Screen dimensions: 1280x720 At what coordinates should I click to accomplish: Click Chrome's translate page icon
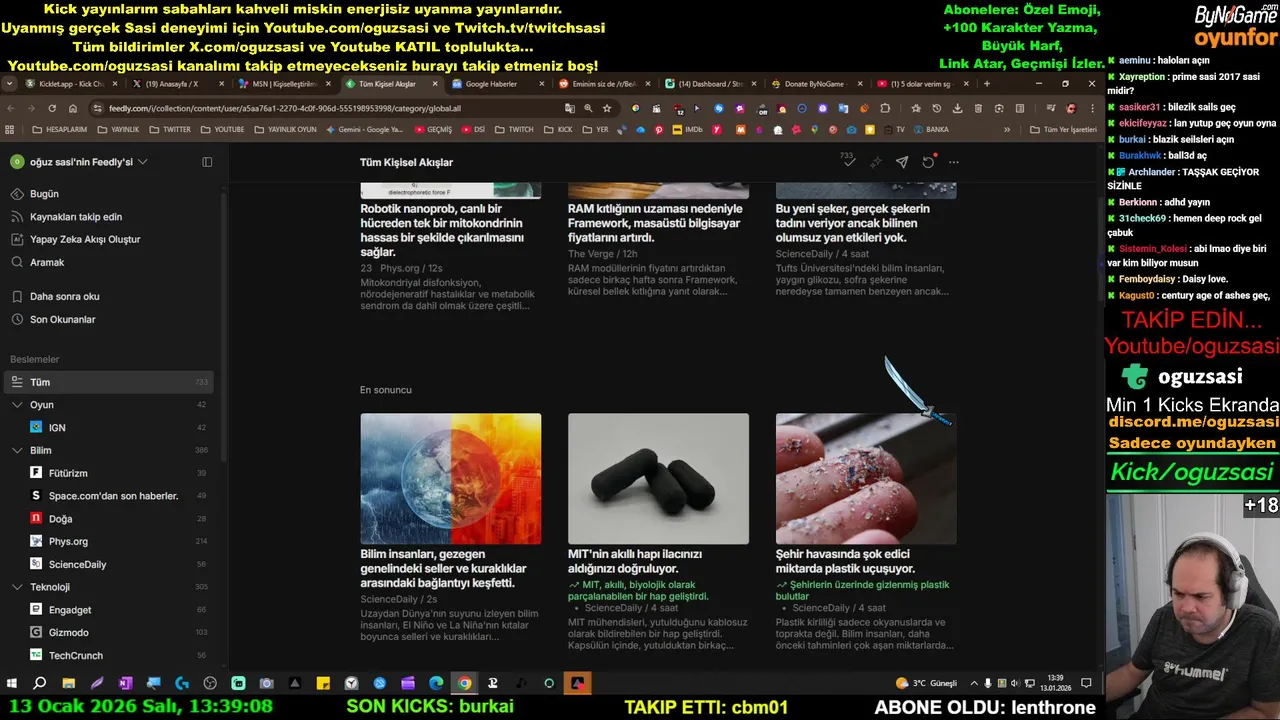click(x=570, y=108)
